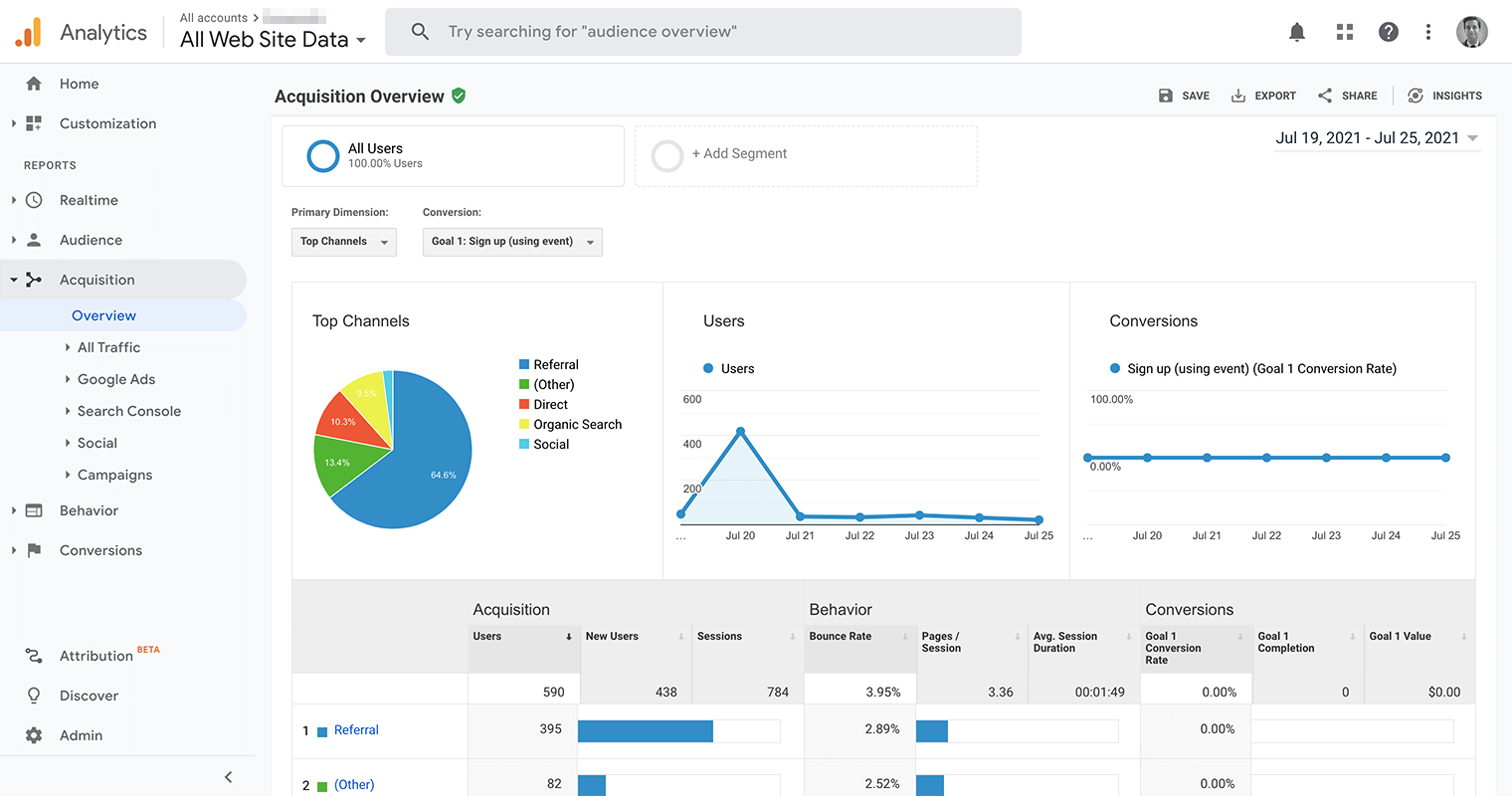The height and width of the screenshot is (796, 1512).
Task: Click the Home house icon
Action: click(x=34, y=84)
